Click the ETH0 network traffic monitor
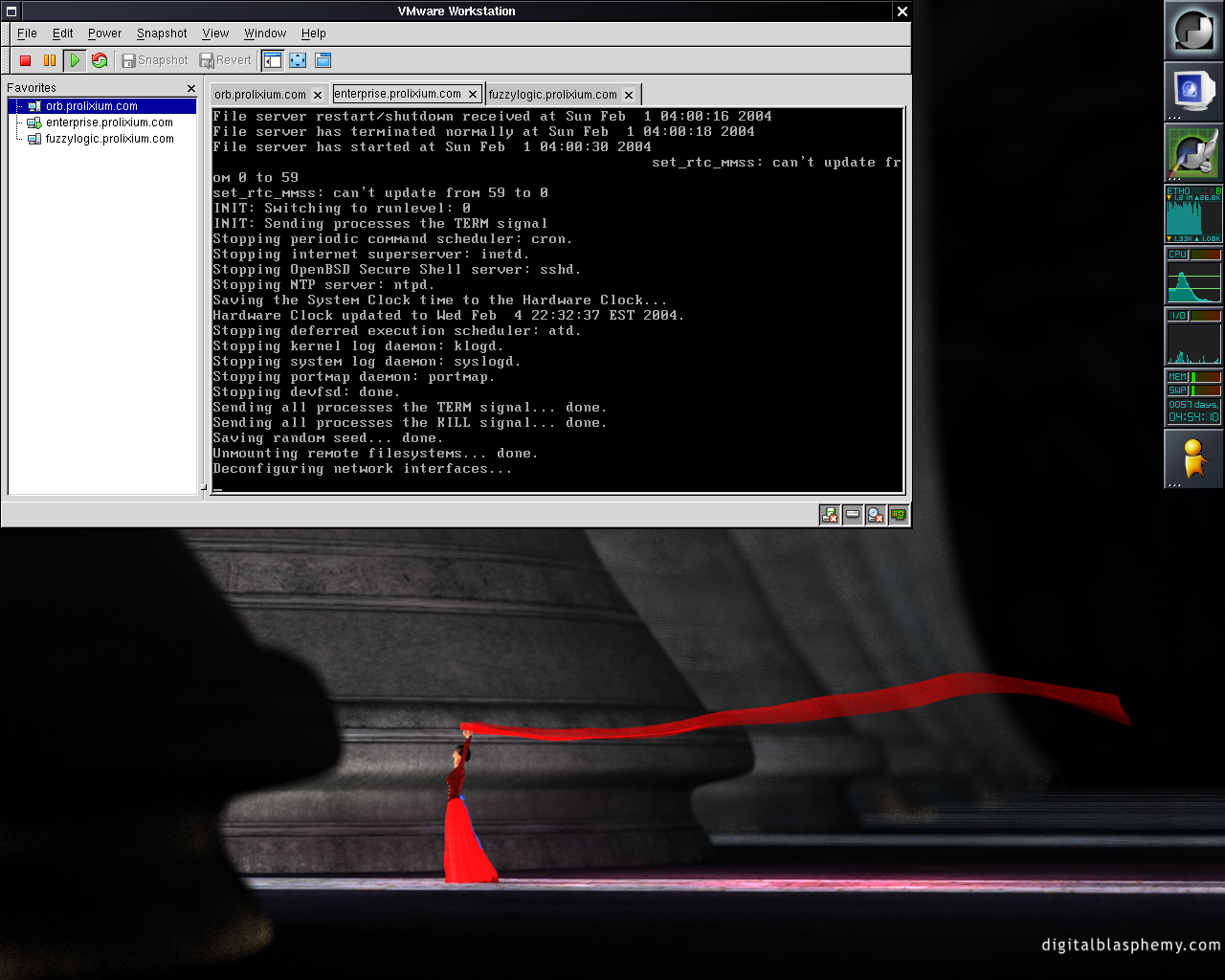This screenshot has width=1225, height=980. pos(1193,214)
